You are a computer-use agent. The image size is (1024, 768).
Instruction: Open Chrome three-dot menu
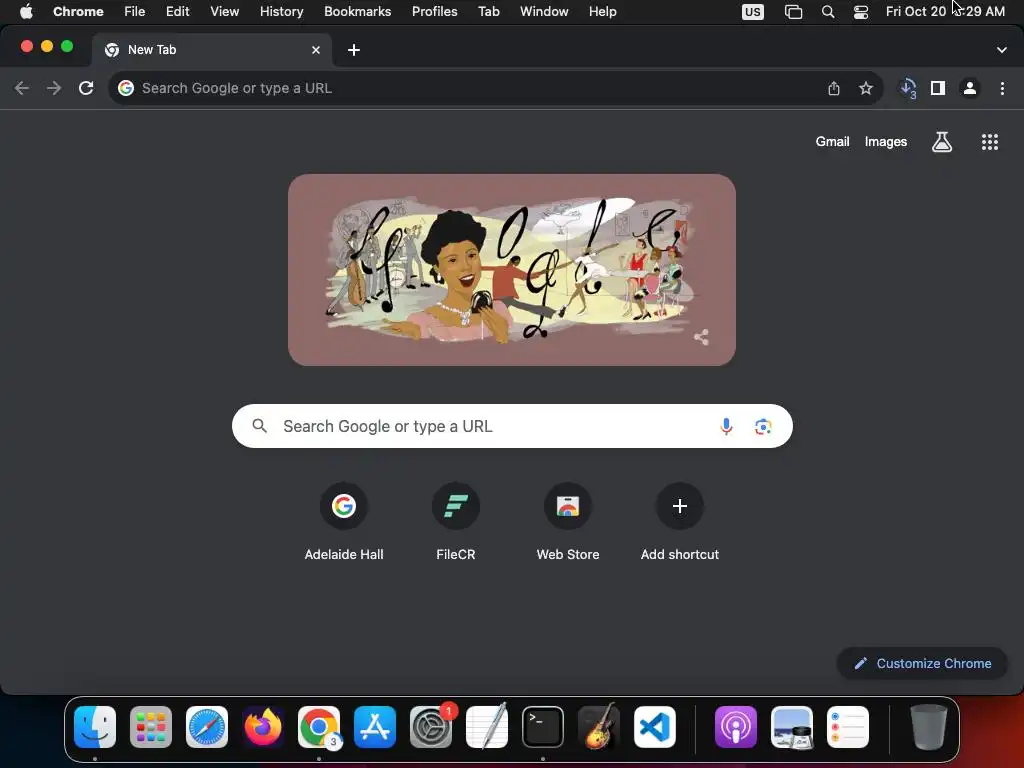[1002, 88]
